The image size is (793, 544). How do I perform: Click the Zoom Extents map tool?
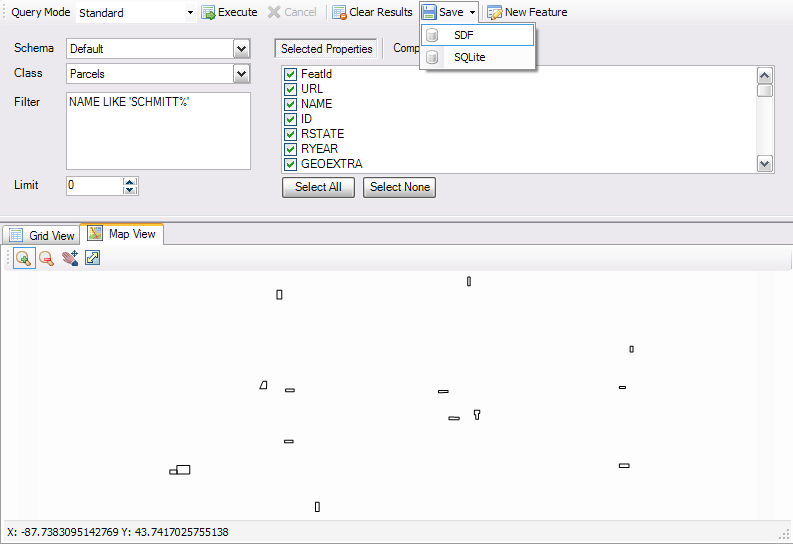point(93,258)
